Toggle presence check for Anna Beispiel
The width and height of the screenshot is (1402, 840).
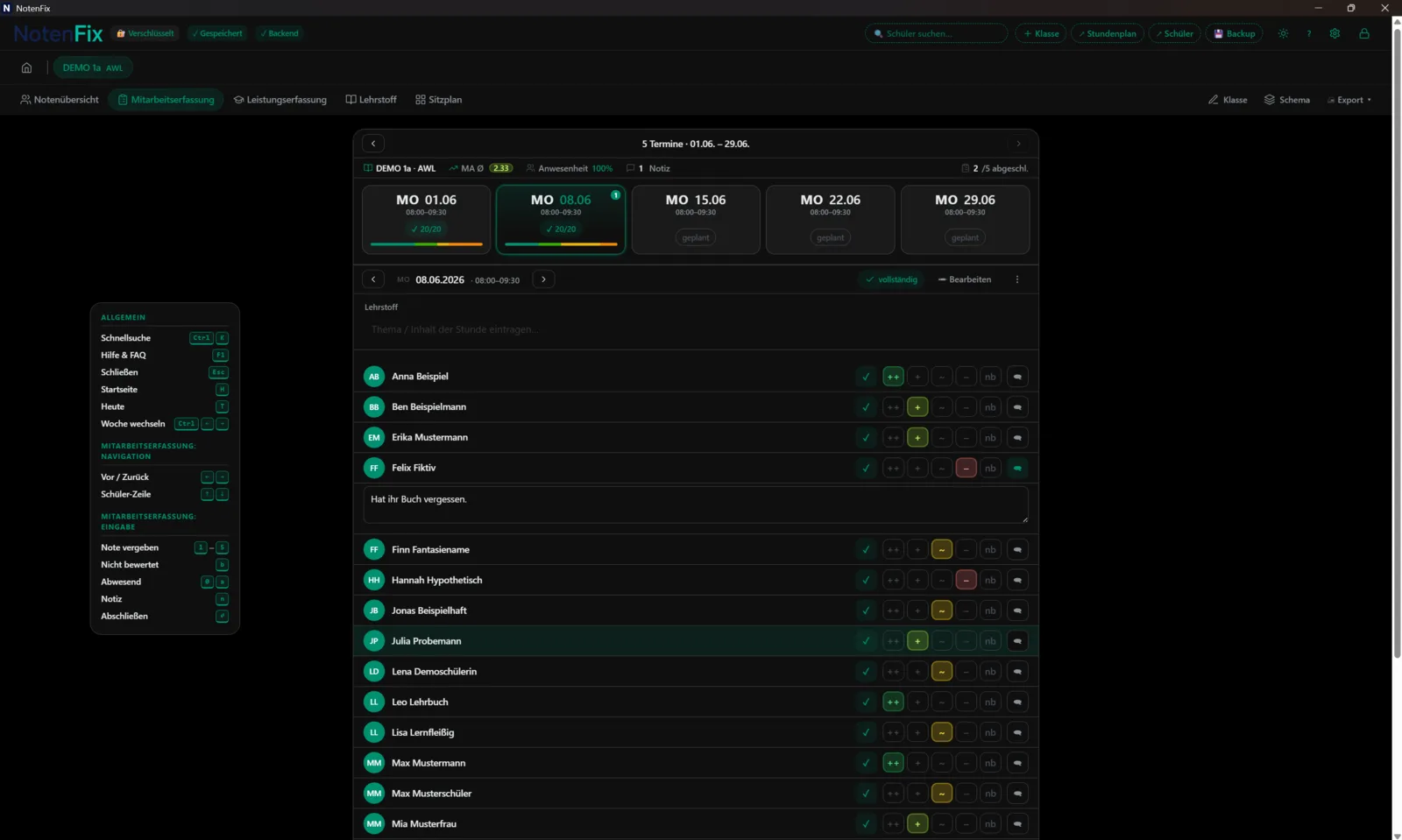[866, 377]
